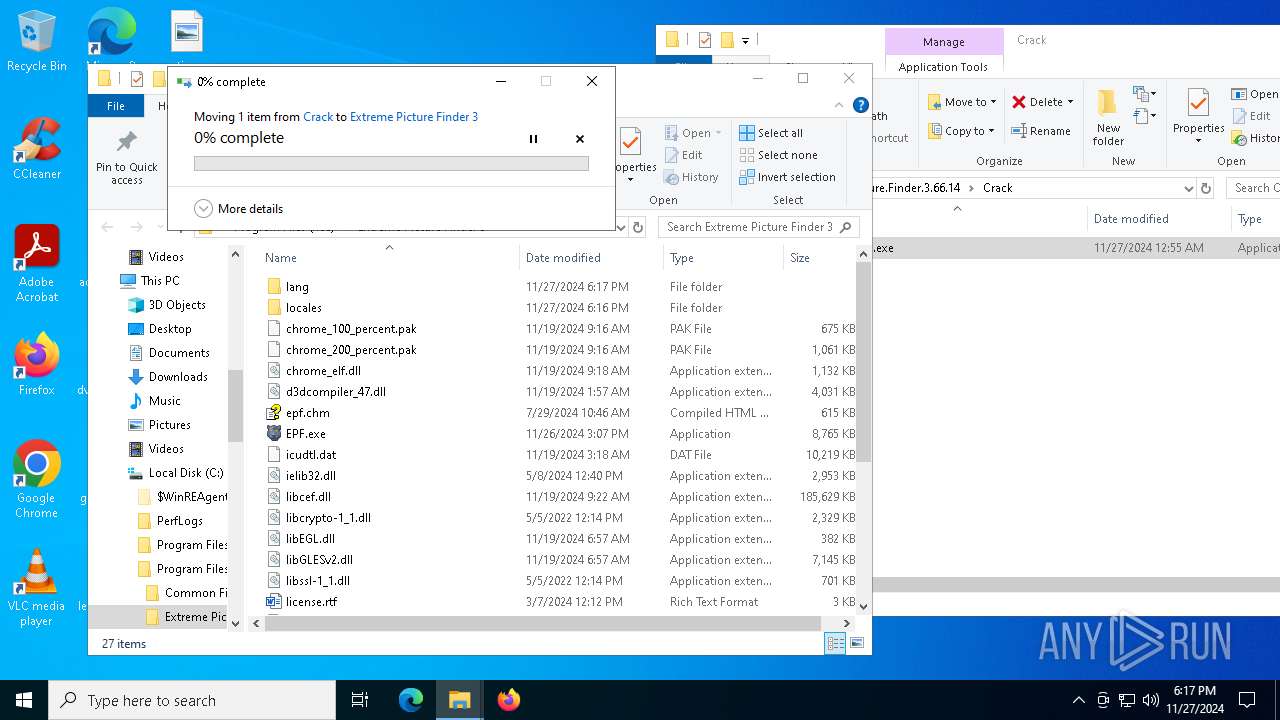Viewport: 1280px width, 720px height.
Task: Select Downloads in navigation pane
Action: [x=178, y=377]
